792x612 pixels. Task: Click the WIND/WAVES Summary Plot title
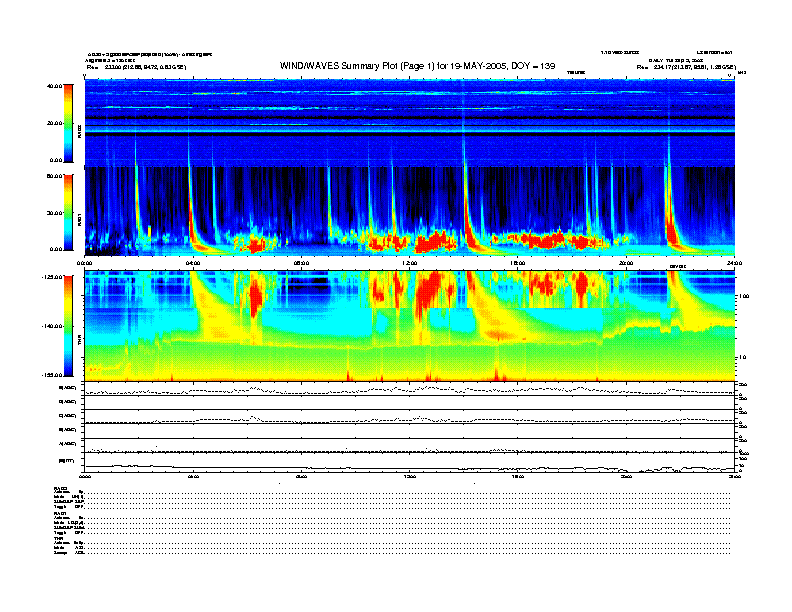click(417, 66)
